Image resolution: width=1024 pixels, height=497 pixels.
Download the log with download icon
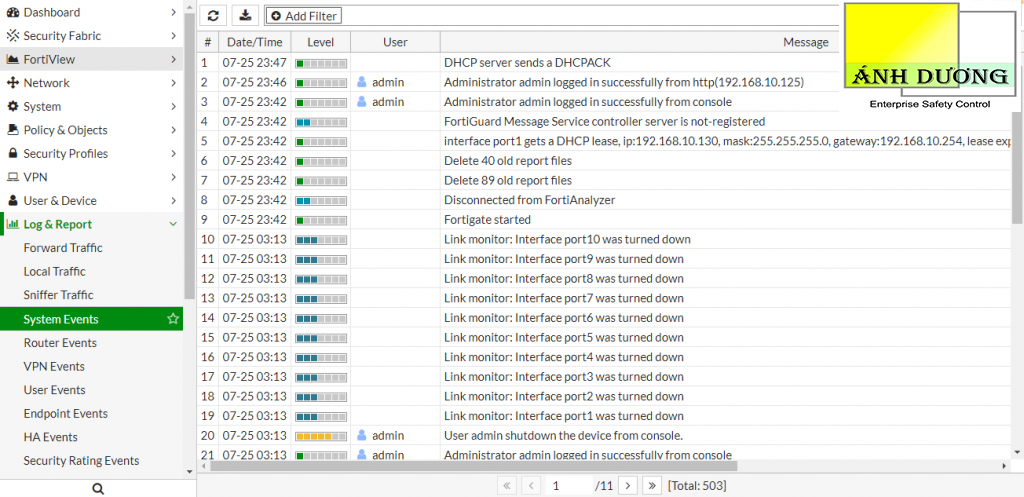246,16
